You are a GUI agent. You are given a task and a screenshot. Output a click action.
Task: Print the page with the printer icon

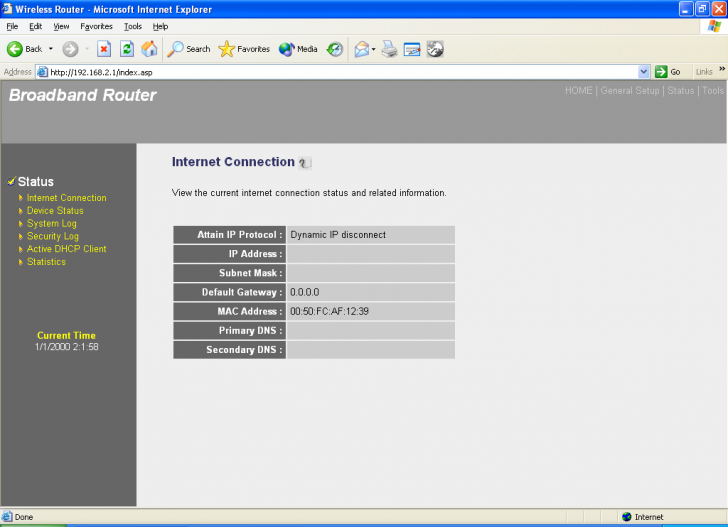390,49
